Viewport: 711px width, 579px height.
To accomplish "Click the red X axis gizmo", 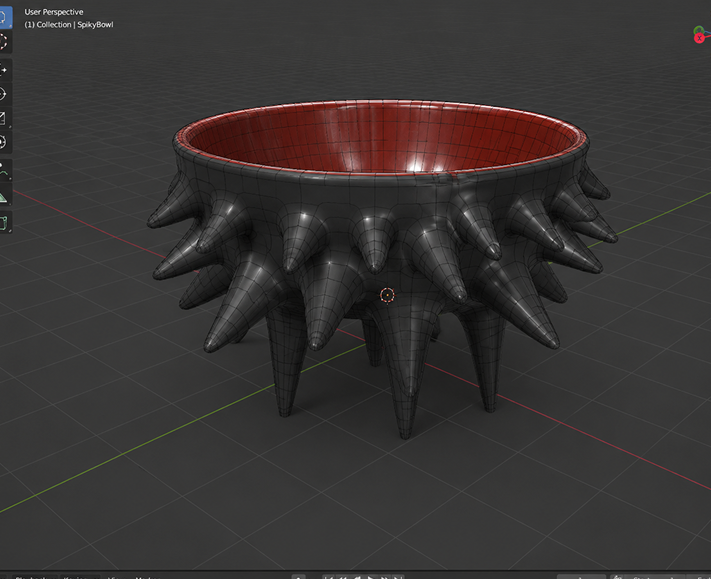I will tap(699, 38).
